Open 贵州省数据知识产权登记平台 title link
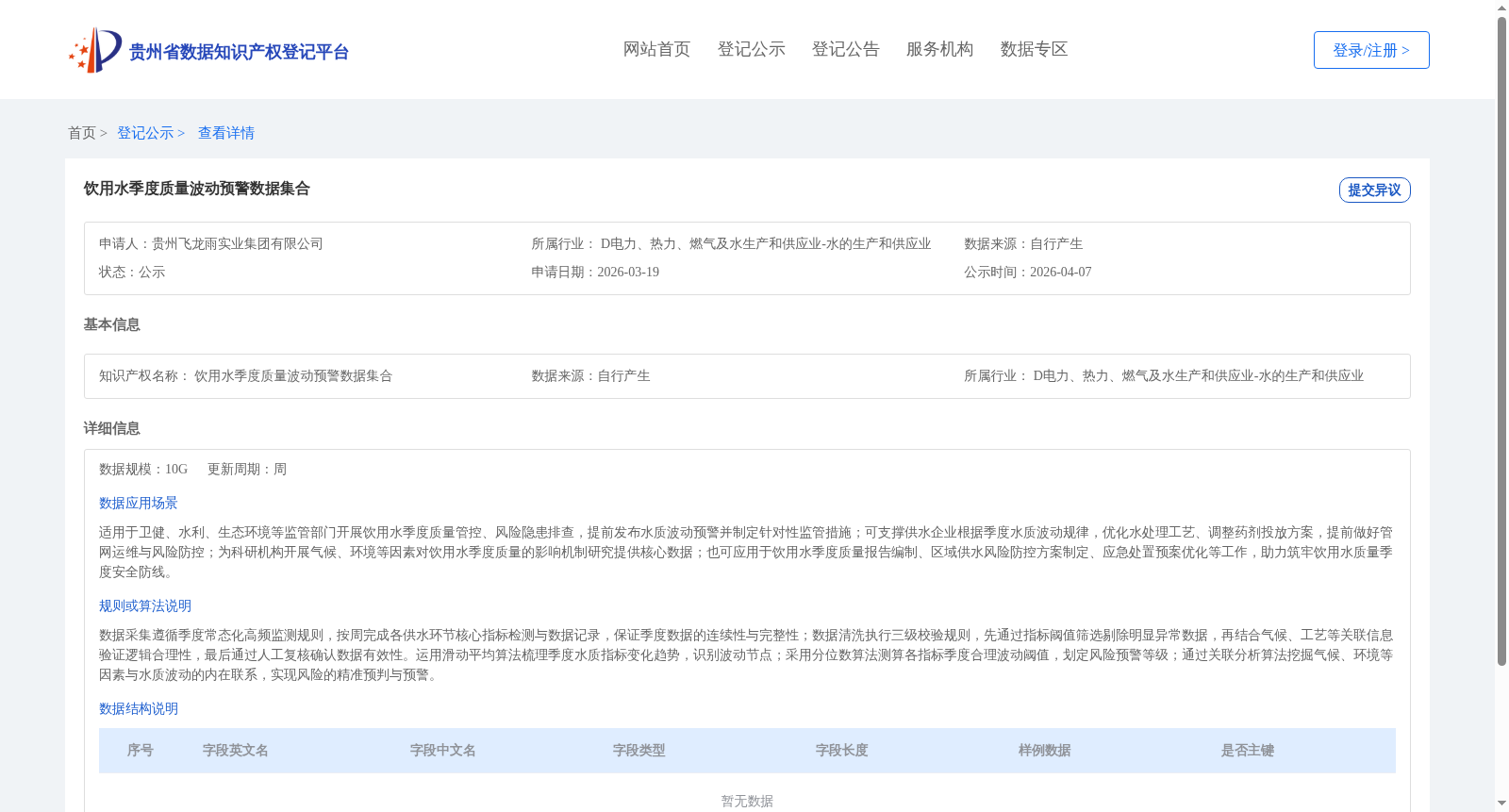Screen dimensions: 1509x812 (239, 52)
